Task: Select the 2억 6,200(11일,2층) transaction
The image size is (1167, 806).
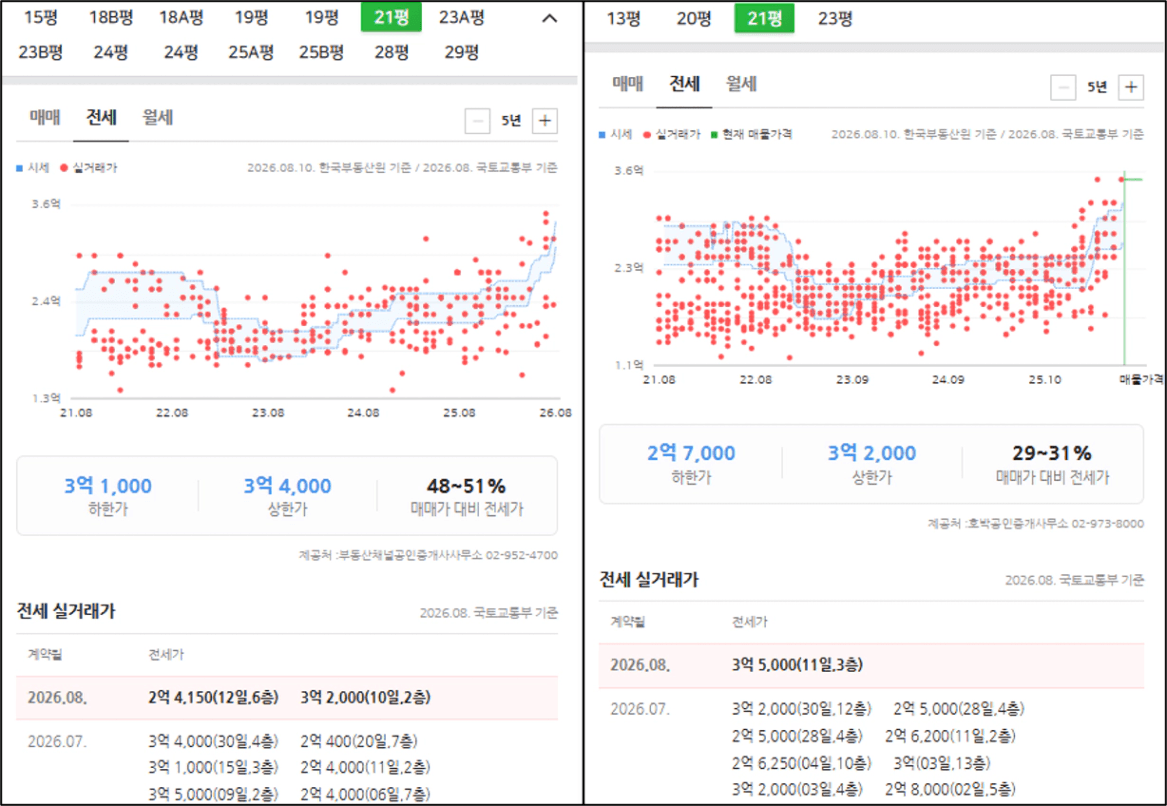Action: (x=950, y=737)
